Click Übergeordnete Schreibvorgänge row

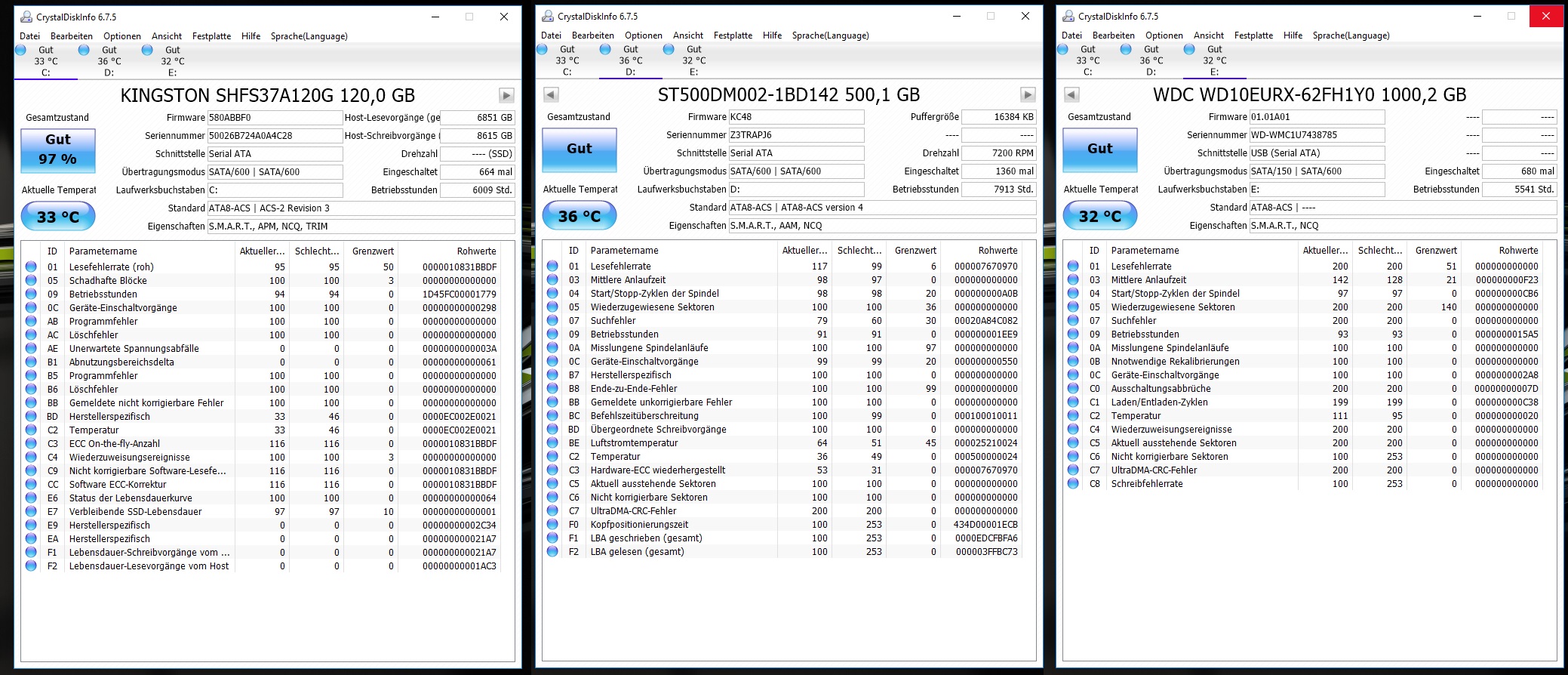click(782, 430)
